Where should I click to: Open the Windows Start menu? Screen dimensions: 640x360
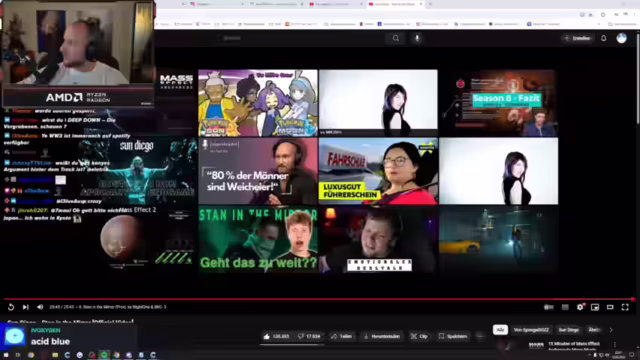click(x=6, y=355)
